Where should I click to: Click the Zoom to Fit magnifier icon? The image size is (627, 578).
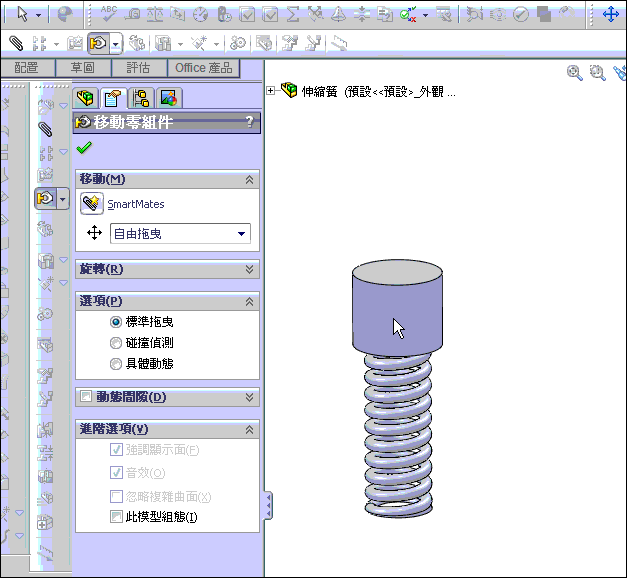[x=575, y=73]
